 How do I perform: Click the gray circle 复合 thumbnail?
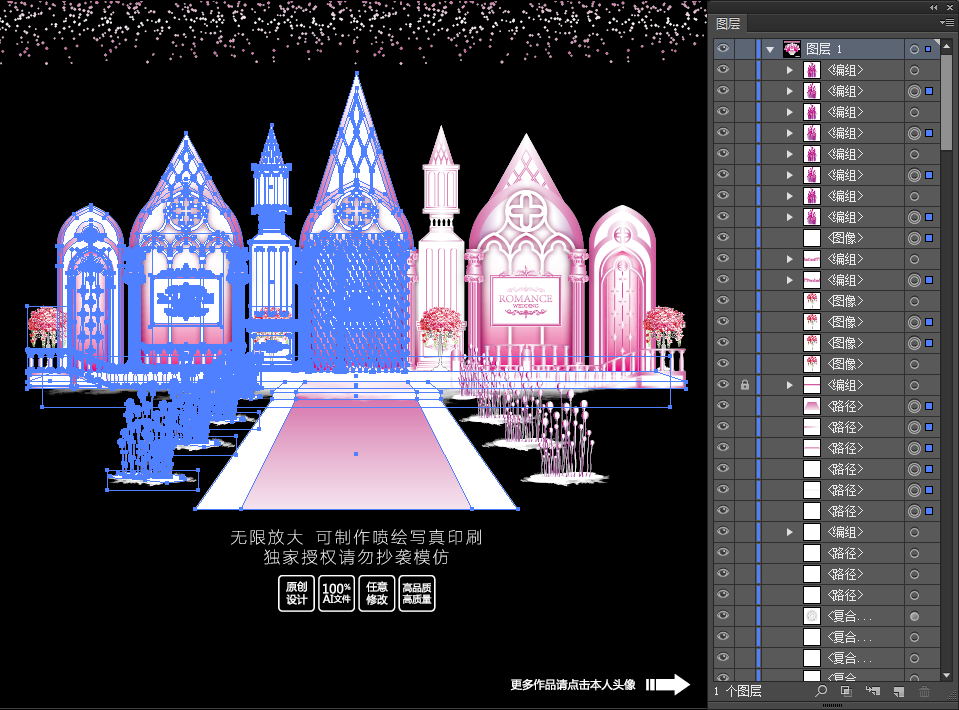coord(812,616)
